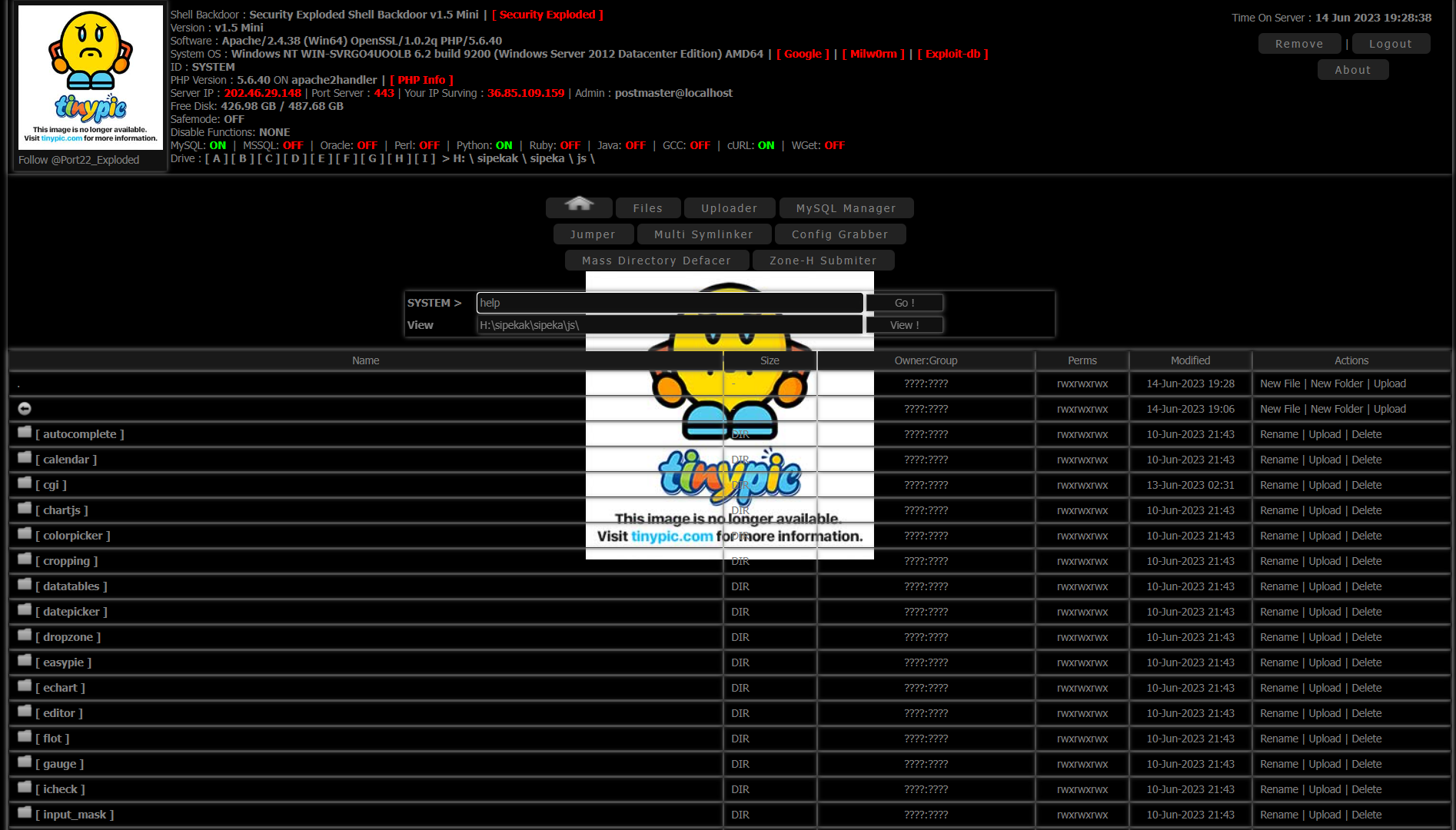Click the chartjs folder icon
The image size is (1456, 830).
pyautogui.click(x=25, y=509)
